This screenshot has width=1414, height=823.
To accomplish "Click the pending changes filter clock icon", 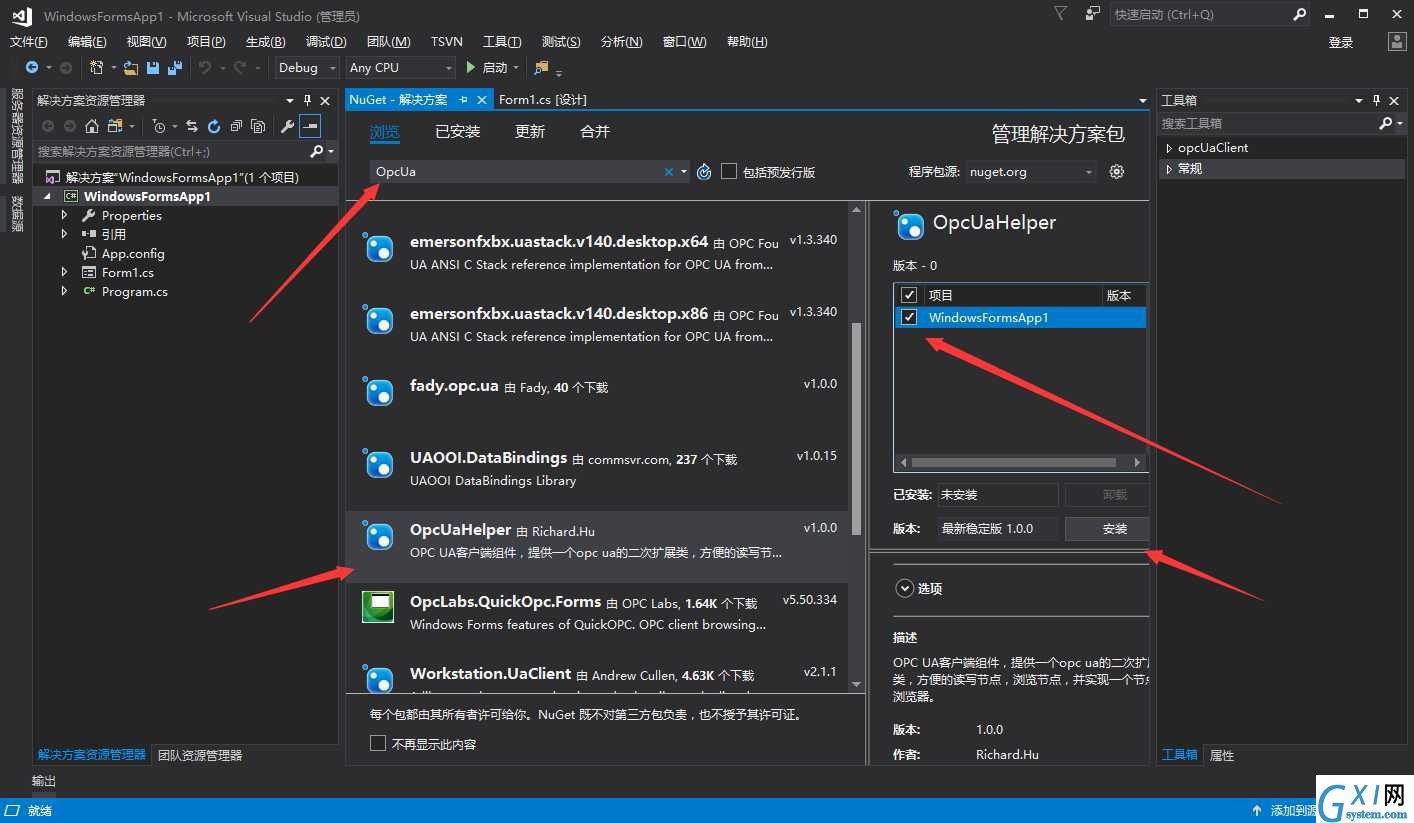I will tap(159, 126).
